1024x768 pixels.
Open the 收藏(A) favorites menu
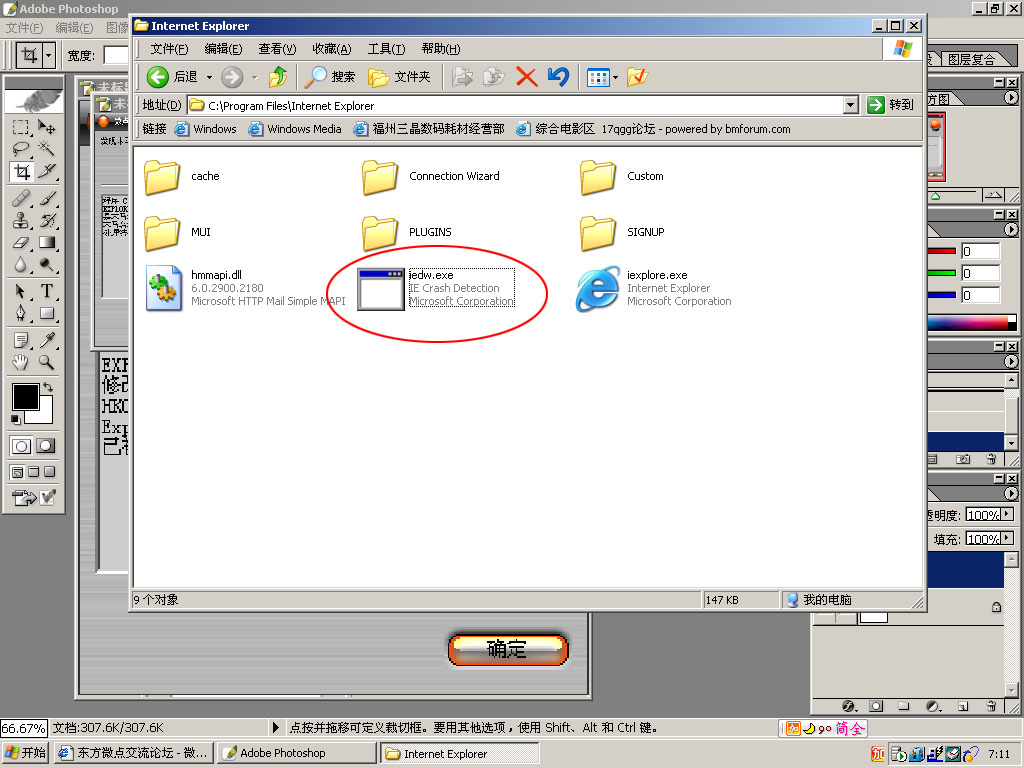click(331, 49)
